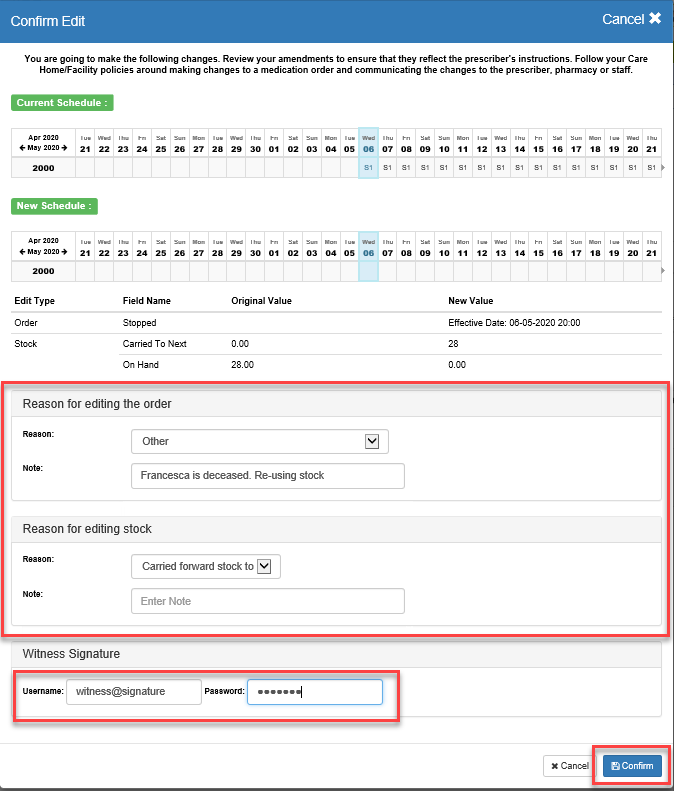The height and width of the screenshot is (791, 674).
Task: Click the order Note field about Francesca
Action: coord(267,476)
